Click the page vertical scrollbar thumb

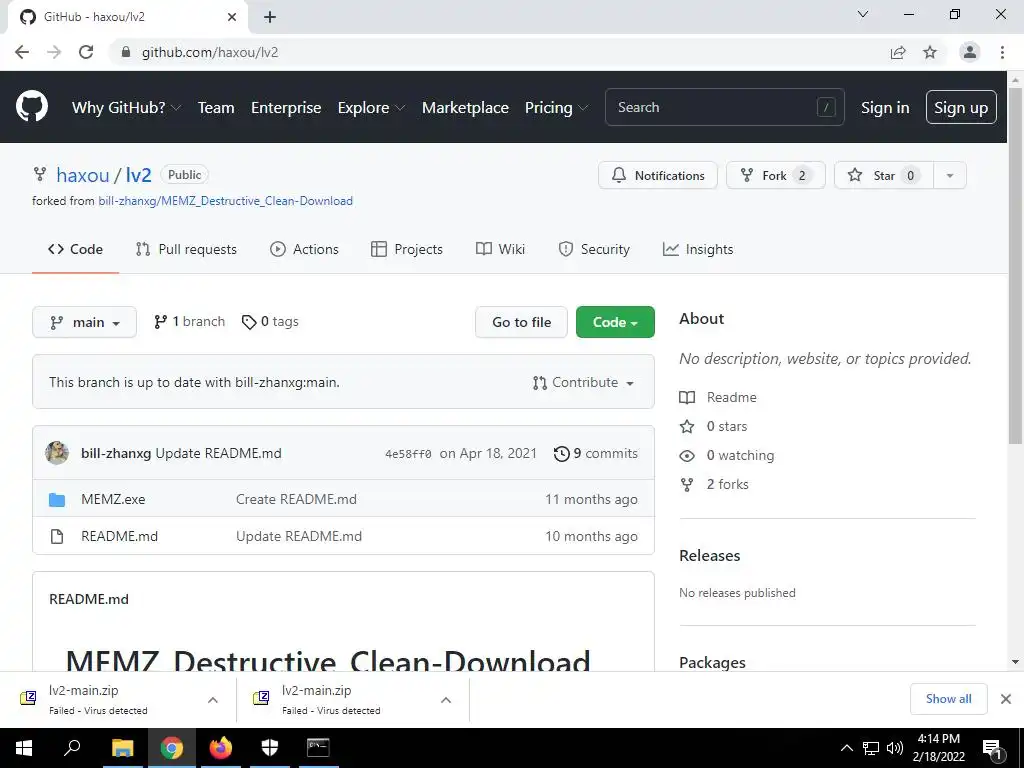coord(1015,264)
